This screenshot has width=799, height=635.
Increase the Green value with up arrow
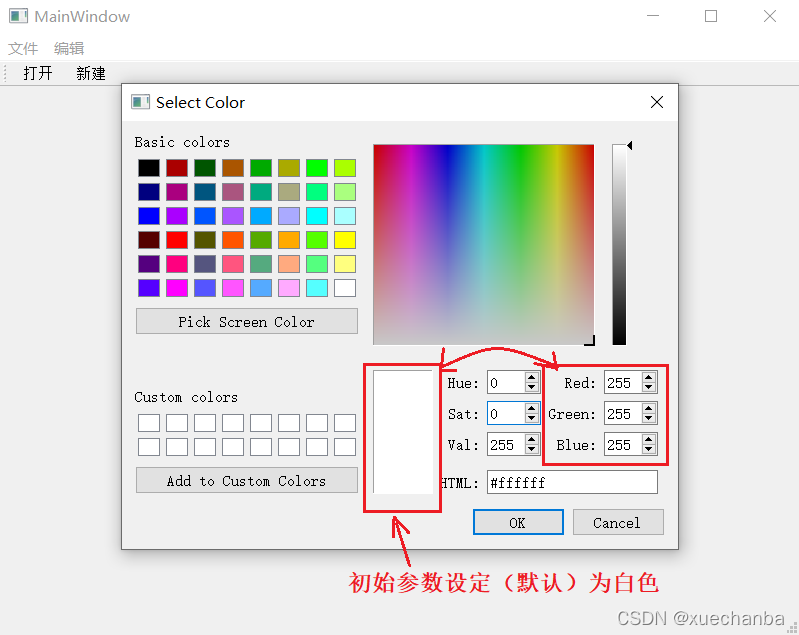click(649, 409)
